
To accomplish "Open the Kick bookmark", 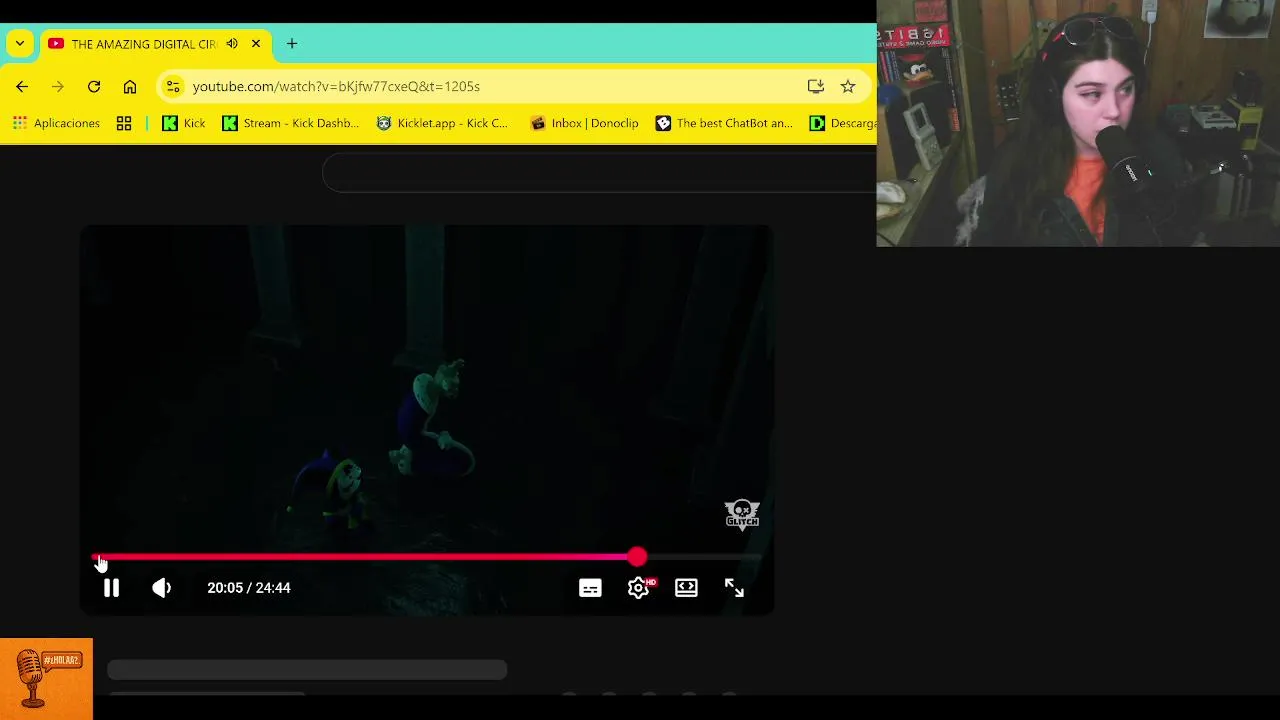I will click(x=184, y=123).
